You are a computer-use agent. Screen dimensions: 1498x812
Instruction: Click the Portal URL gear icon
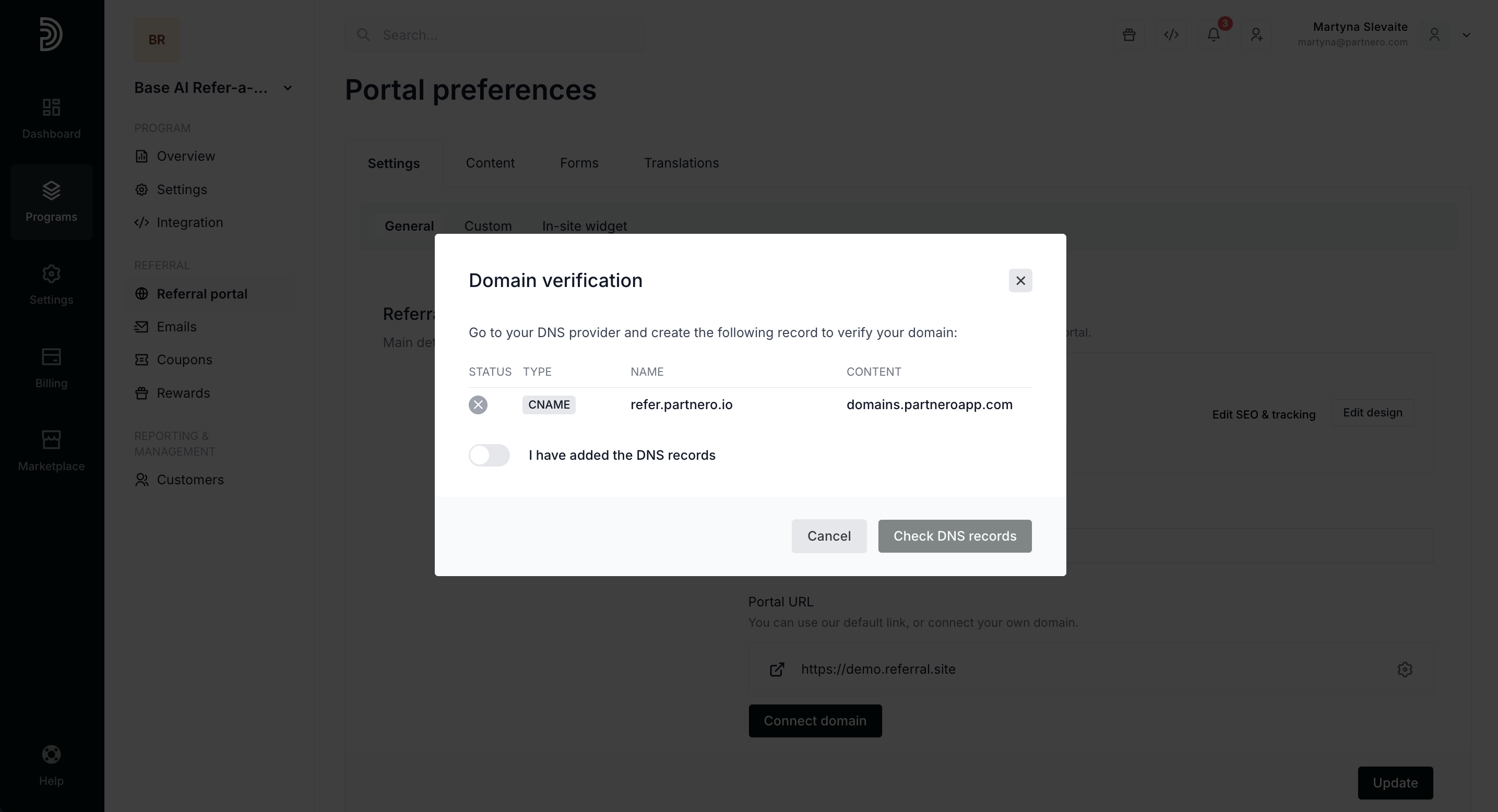(1405, 670)
